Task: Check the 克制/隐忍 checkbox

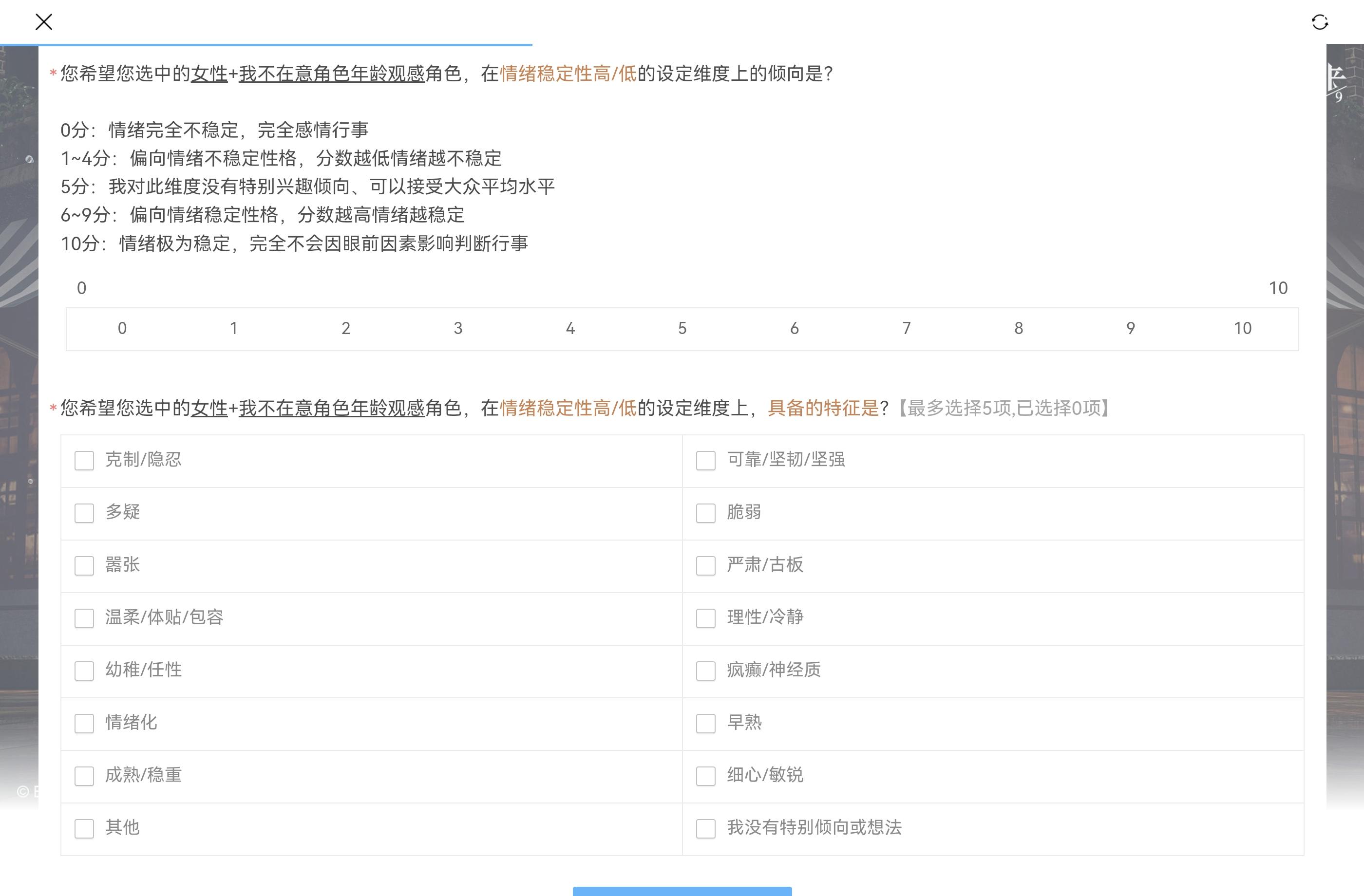Action: (84, 461)
